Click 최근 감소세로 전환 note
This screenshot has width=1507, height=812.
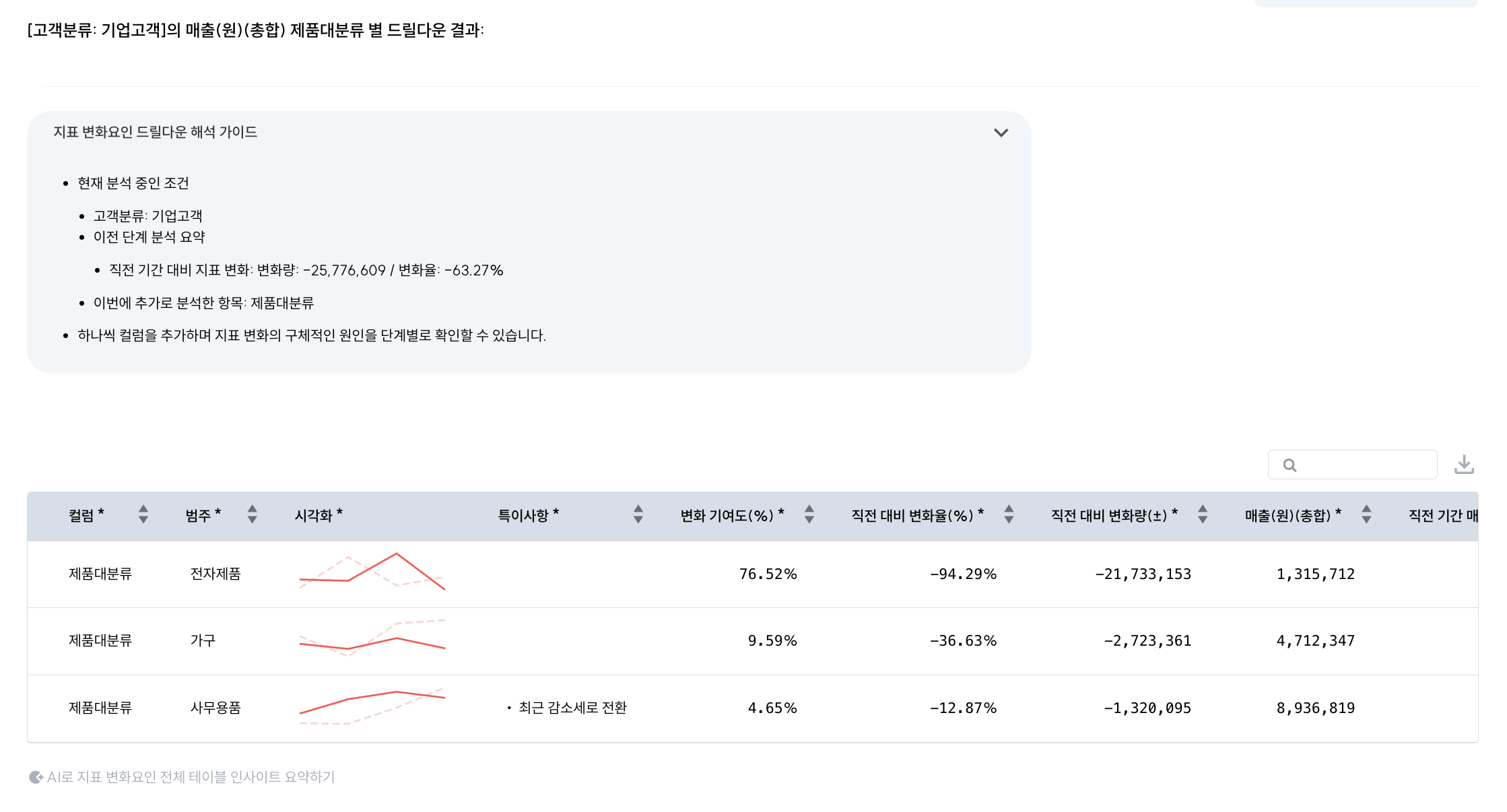(x=572, y=708)
